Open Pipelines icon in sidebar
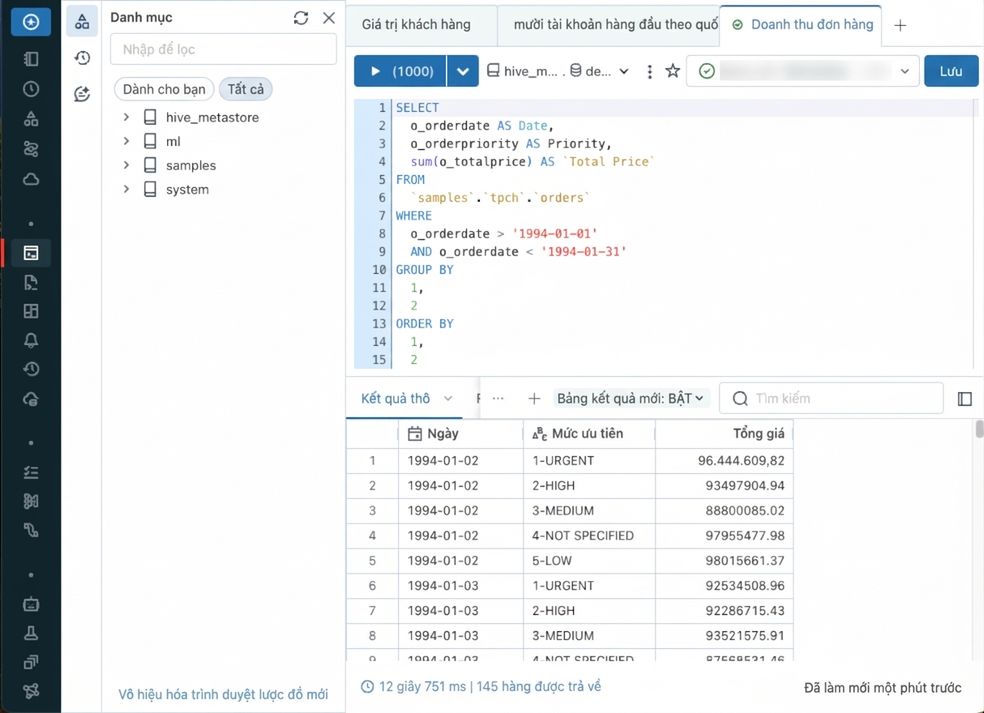 pyautogui.click(x=31, y=530)
